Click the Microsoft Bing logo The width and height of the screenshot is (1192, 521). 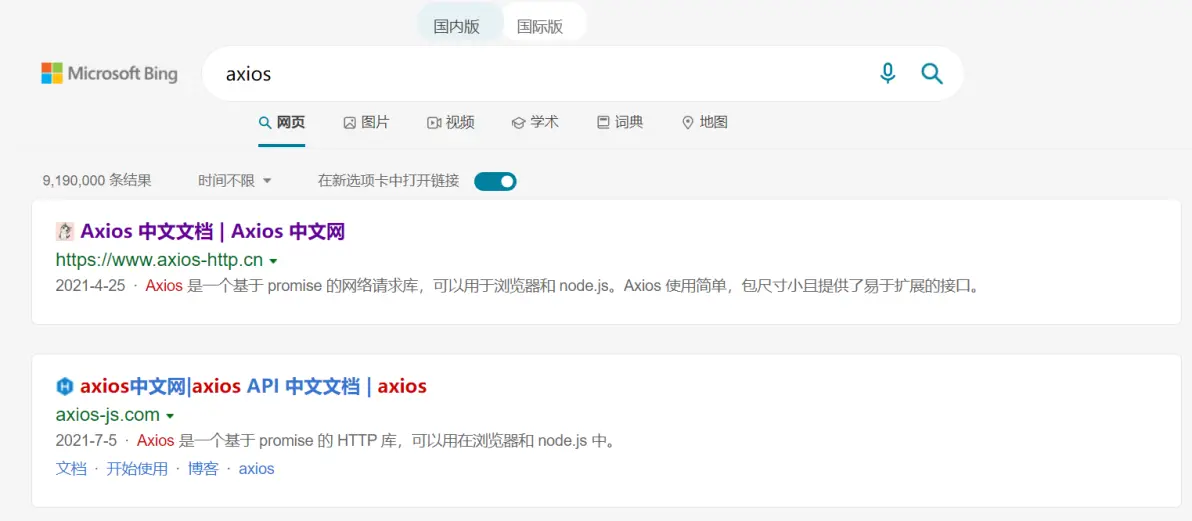pyautogui.click(x=109, y=74)
